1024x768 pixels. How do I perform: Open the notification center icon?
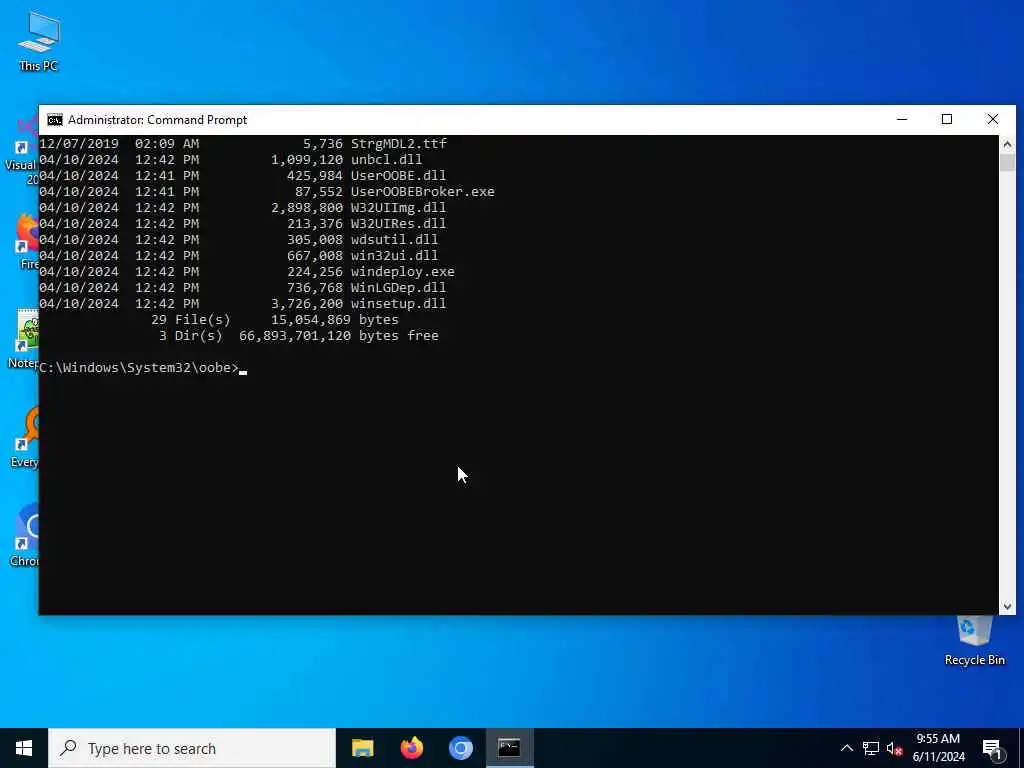pos(992,749)
